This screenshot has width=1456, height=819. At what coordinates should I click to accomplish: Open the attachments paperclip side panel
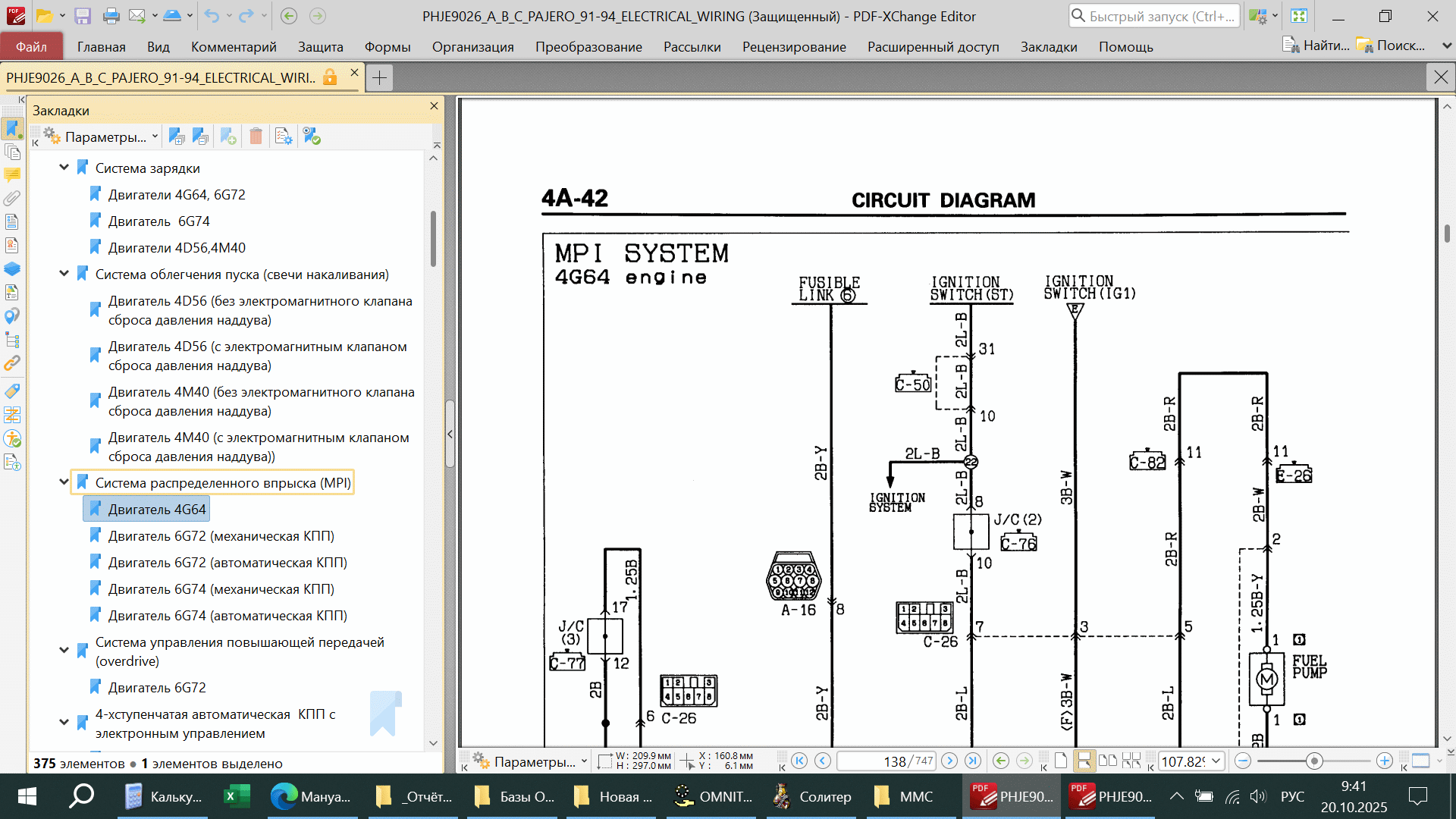coord(12,199)
